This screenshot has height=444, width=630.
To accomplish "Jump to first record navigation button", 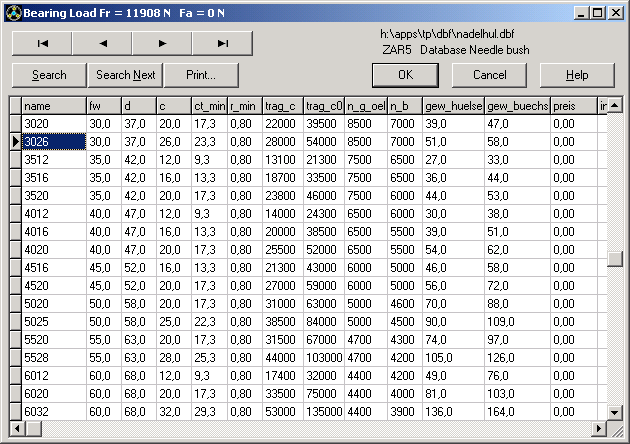I will coord(42,43).
